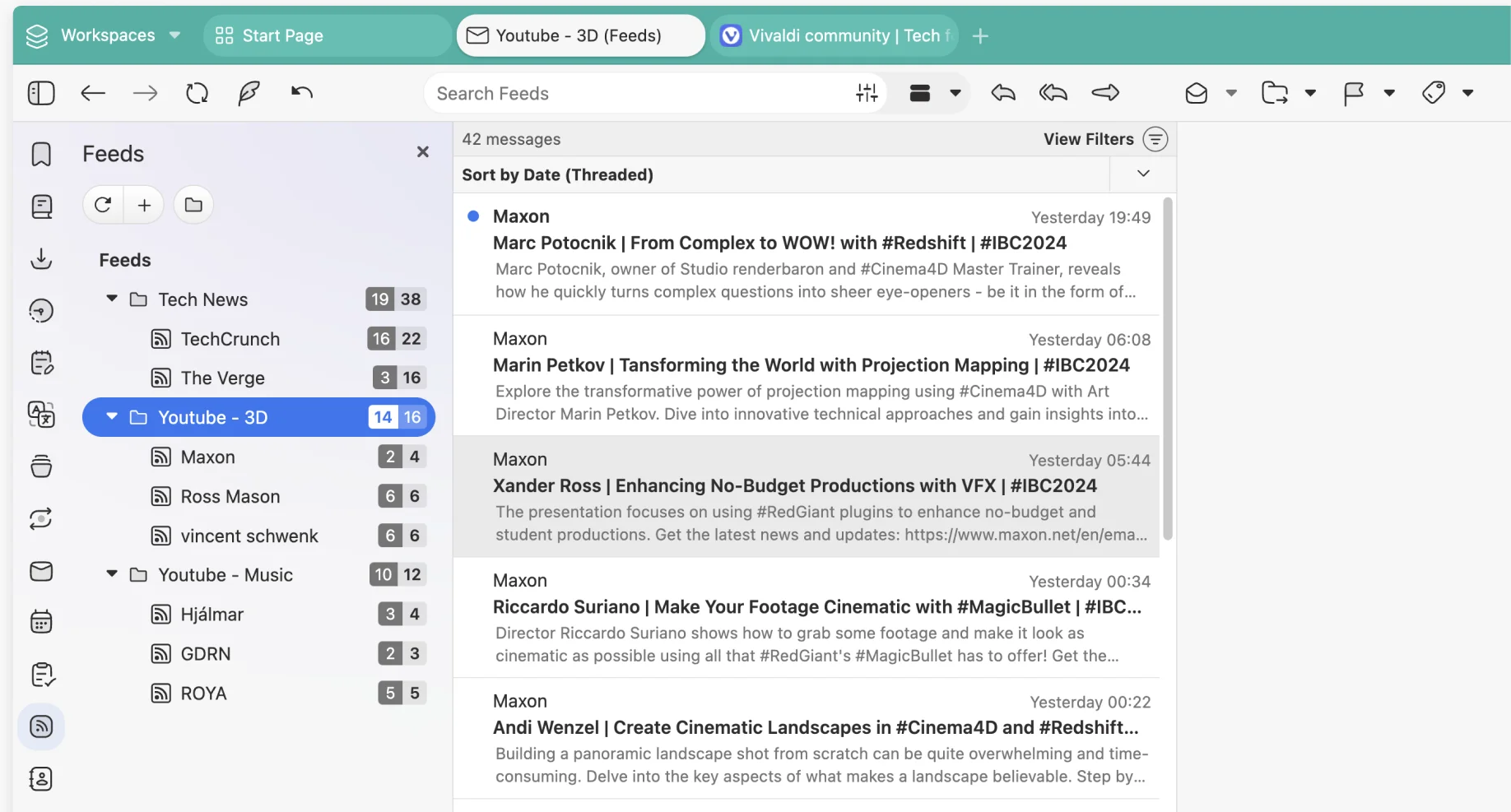This screenshot has width=1511, height=812.
Task: Refresh feeds with the circular arrow button
Action: coord(103,205)
